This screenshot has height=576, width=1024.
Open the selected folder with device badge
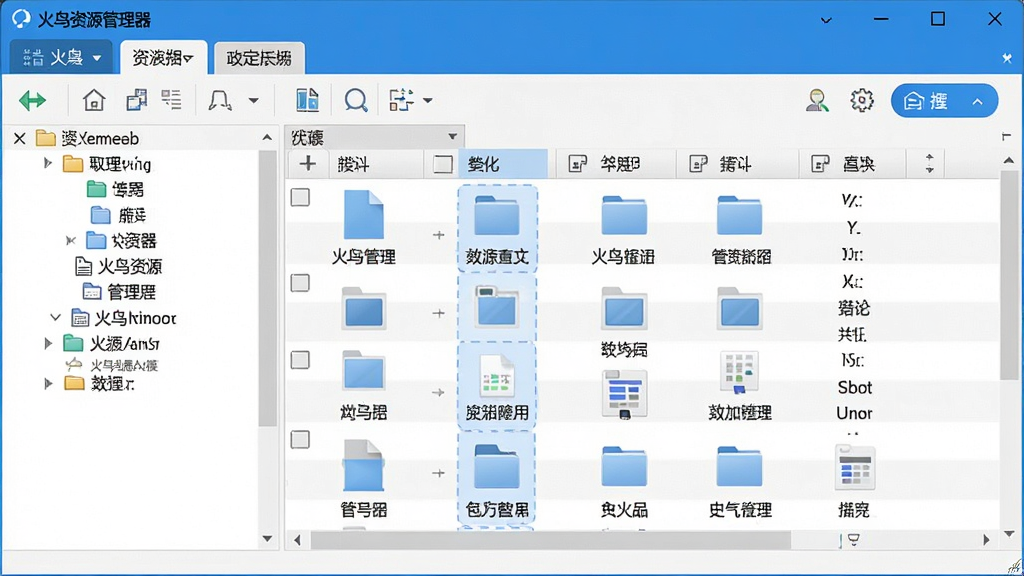pyautogui.click(x=497, y=306)
